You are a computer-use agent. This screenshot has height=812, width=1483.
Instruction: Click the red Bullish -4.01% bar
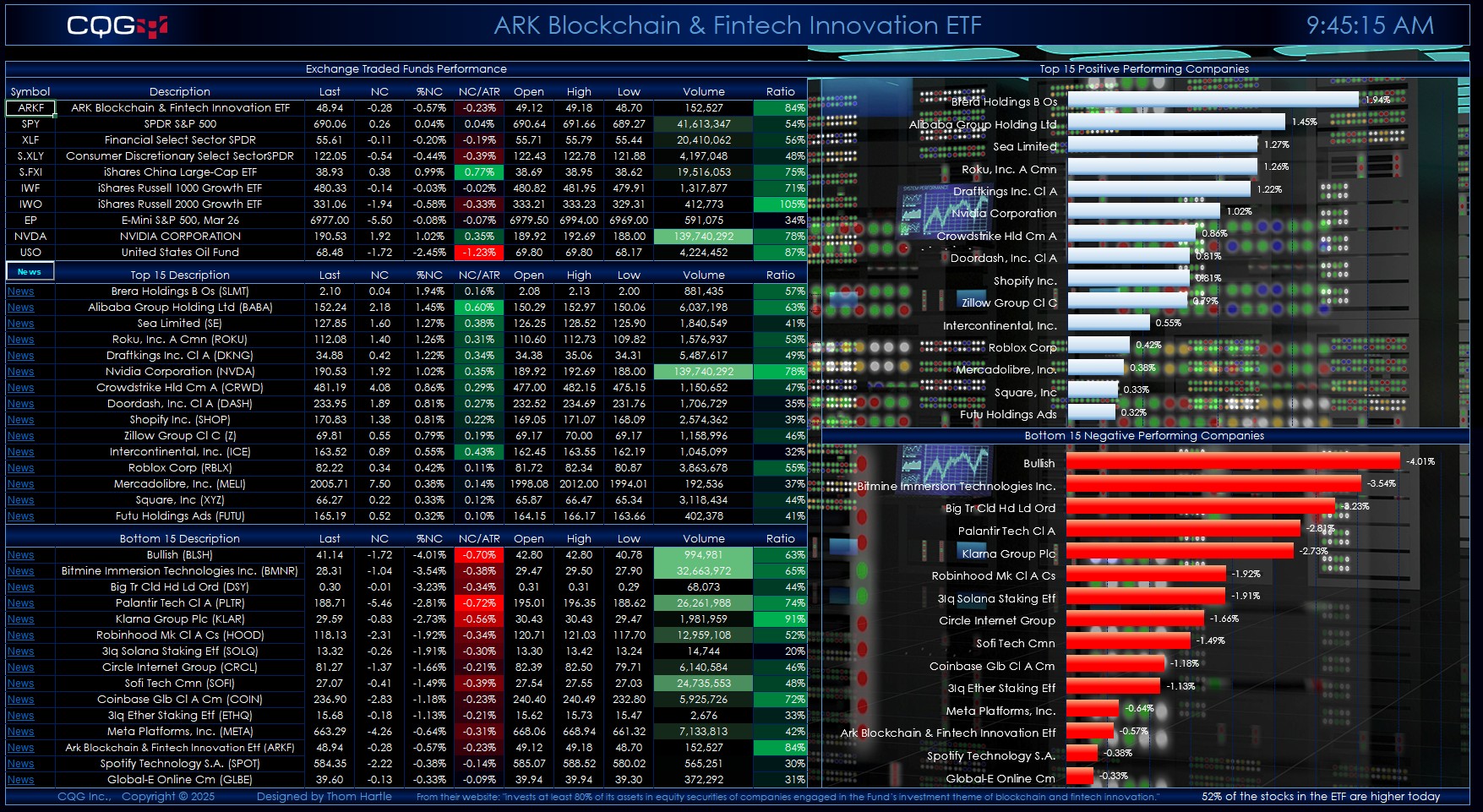(x=1232, y=461)
